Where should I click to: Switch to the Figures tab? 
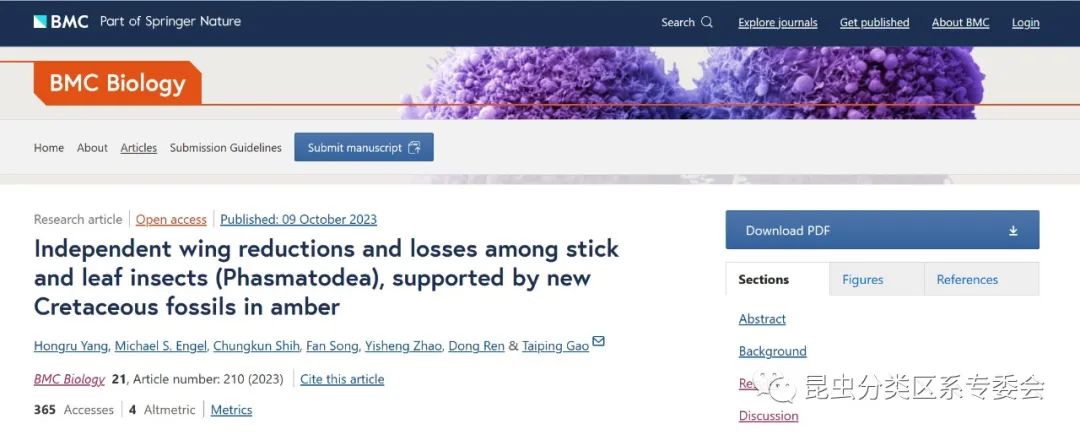tap(862, 279)
